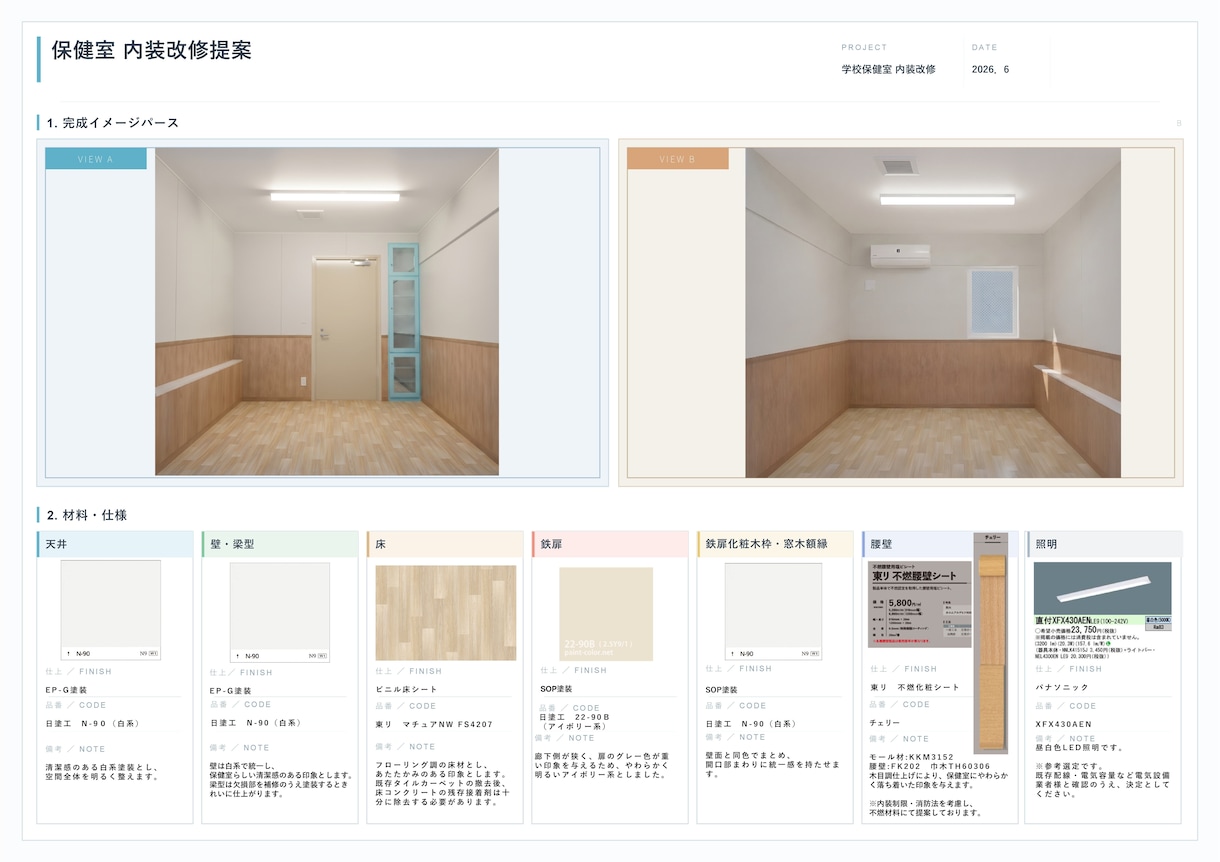
Task: Click the 天井 card header
Action: coord(115,544)
